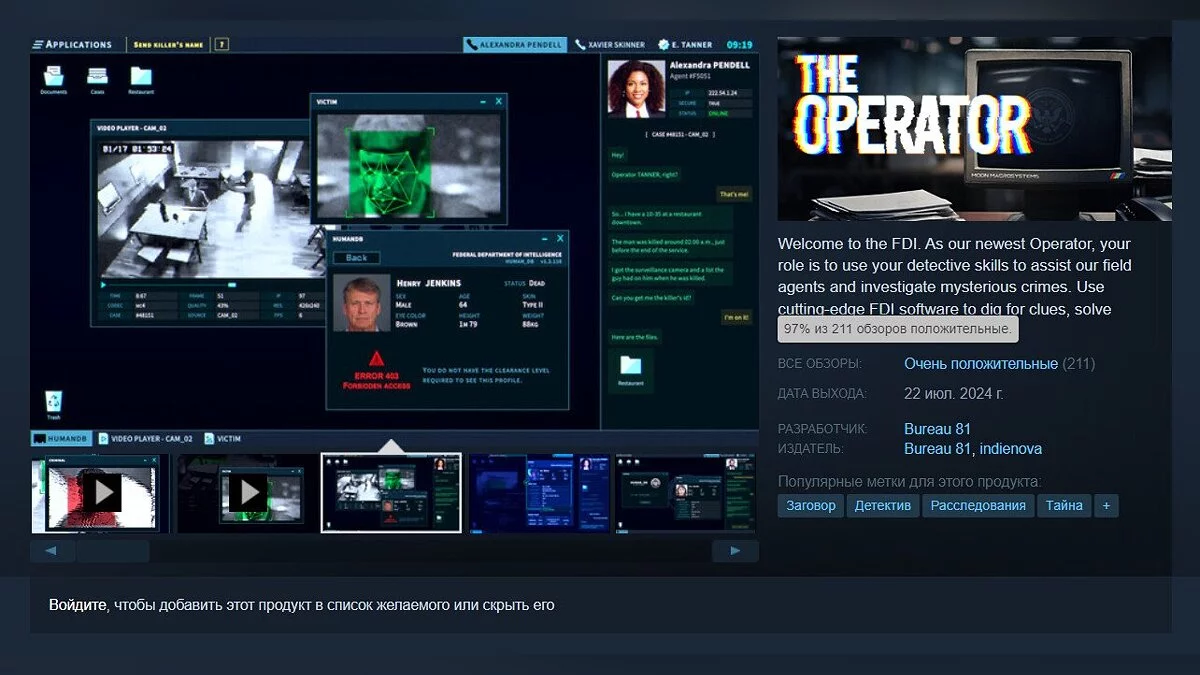Viewport: 1200px width, 675px height.
Task: Click the plus button to add tags
Action: (1106, 505)
